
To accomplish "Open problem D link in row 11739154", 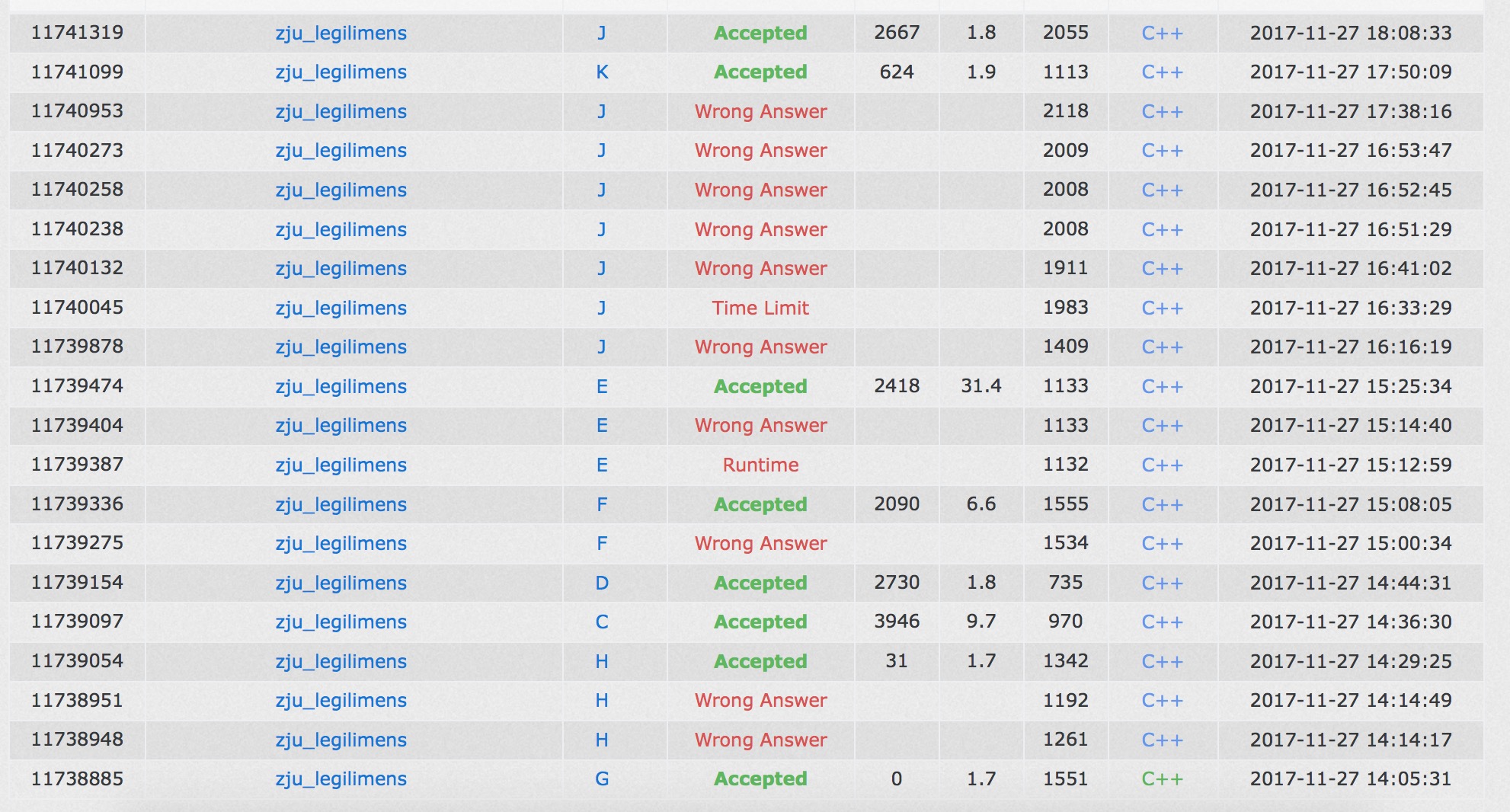I will [601, 583].
